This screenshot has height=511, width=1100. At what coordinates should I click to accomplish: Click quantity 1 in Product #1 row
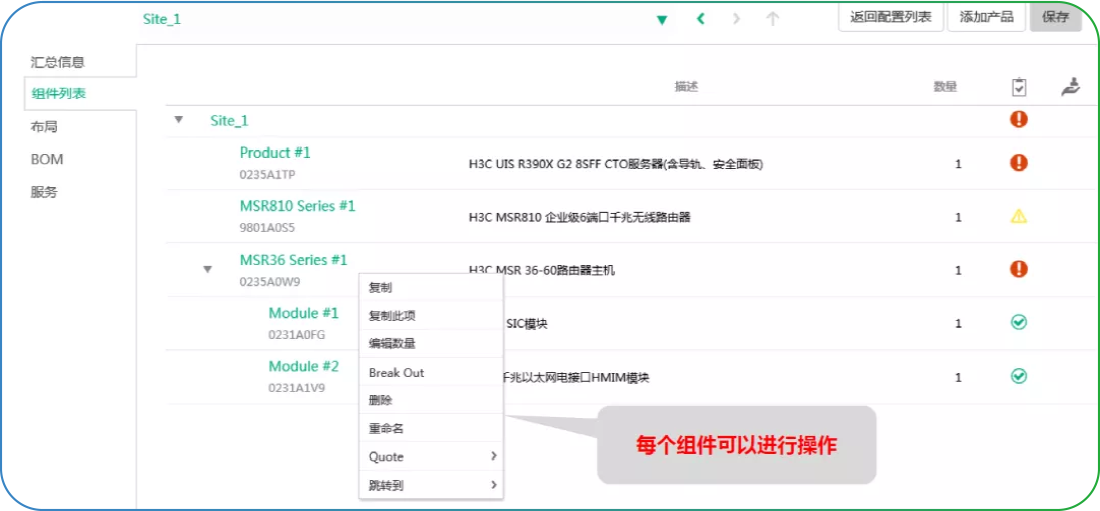[x=958, y=164]
